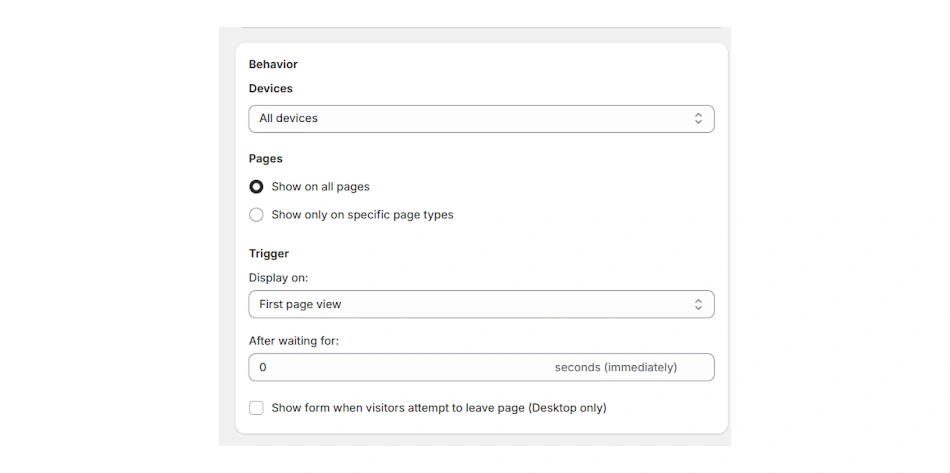
Task: Open the Devices dropdown
Action: tap(480, 118)
